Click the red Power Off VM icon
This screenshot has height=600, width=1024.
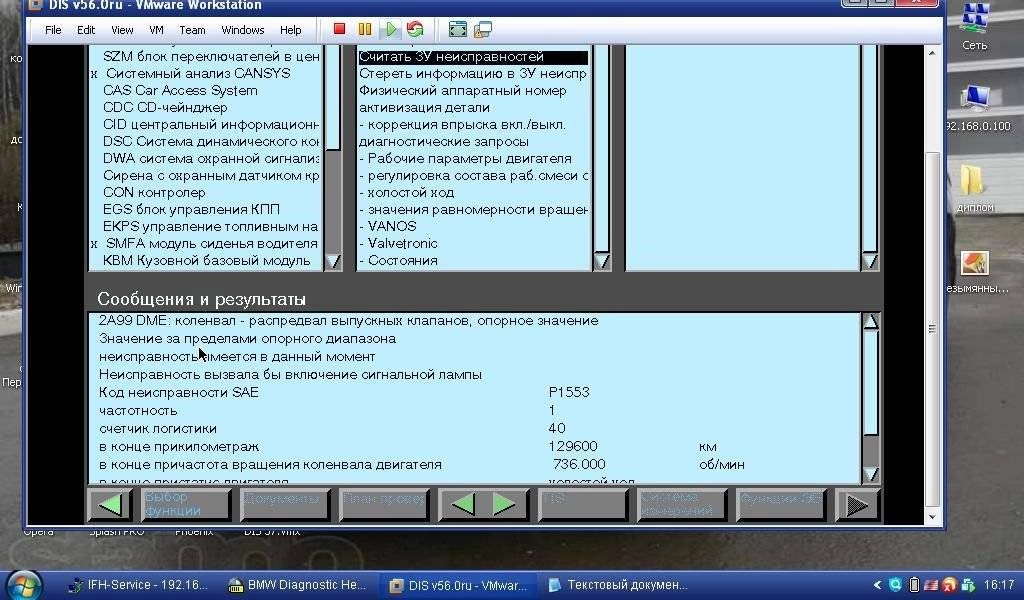pos(339,29)
